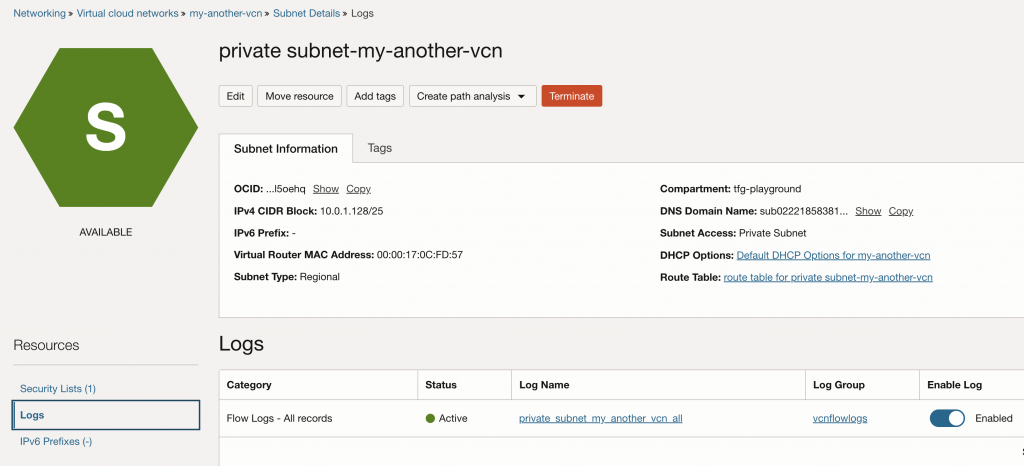The width and height of the screenshot is (1024, 466).
Task: Click the Move resource button
Action: point(299,96)
